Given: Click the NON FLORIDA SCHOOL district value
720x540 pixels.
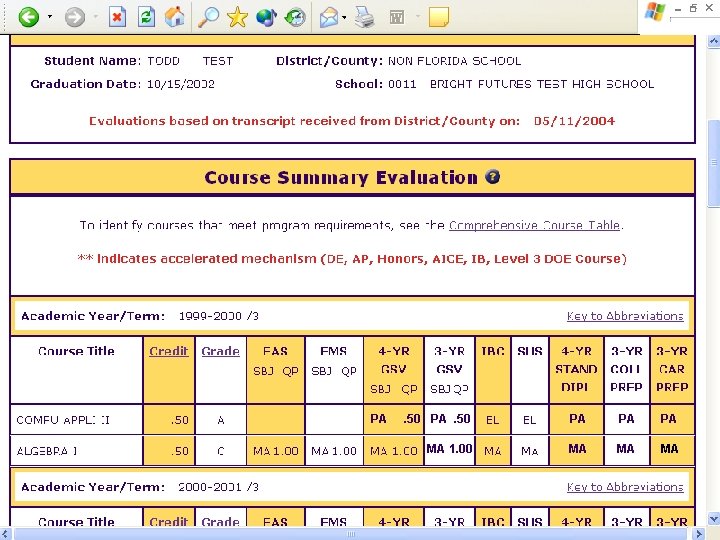Looking at the screenshot, I should 455,61.
